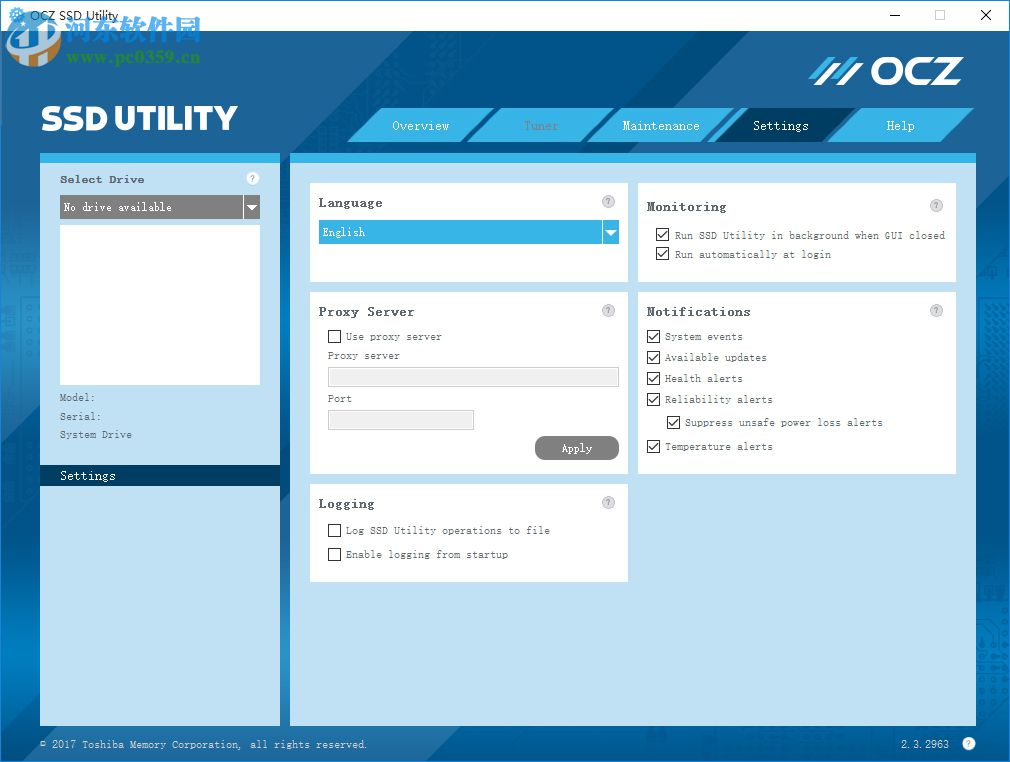This screenshot has width=1010, height=762.
Task: Open help for the Language setting
Action: 608,201
